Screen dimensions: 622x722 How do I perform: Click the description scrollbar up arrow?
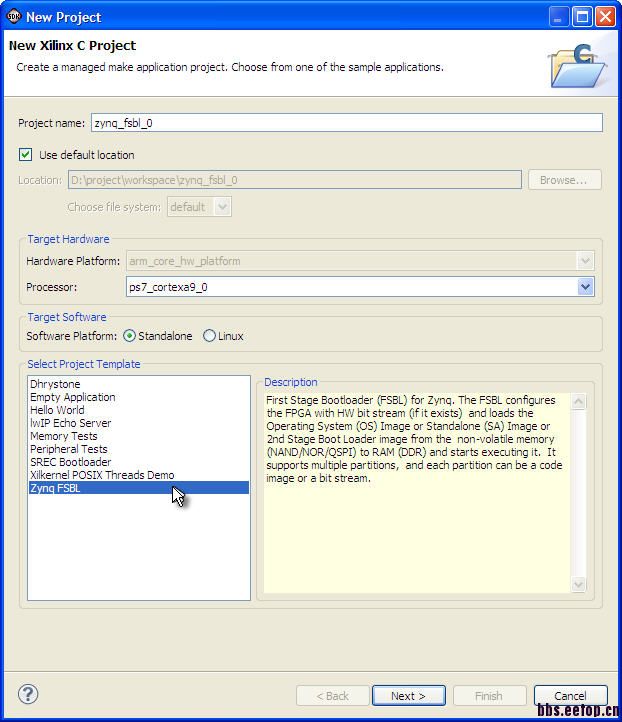coord(578,402)
